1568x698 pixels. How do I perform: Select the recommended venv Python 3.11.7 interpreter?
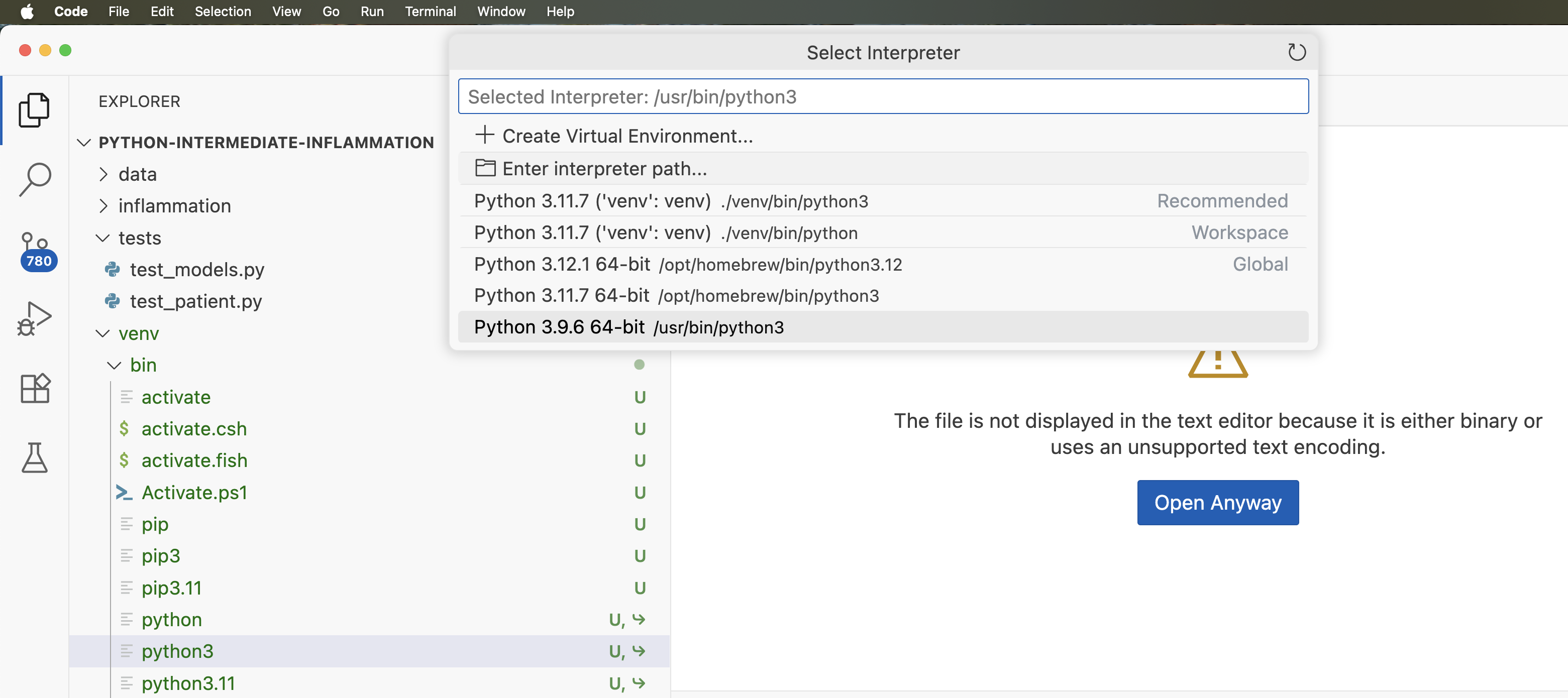pyautogui.click(x=670, y=201)
